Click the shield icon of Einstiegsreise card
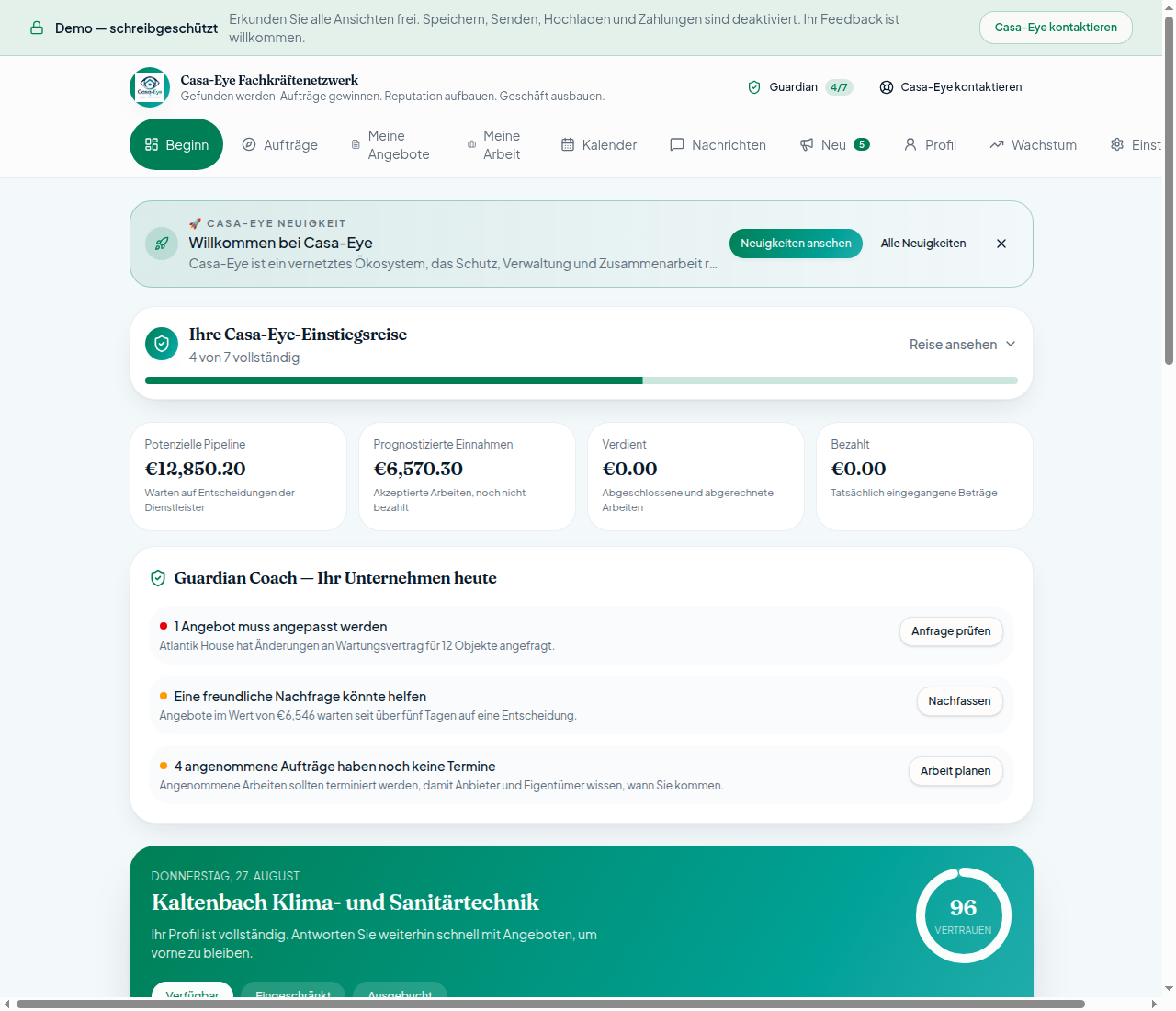1176x1011 pixels. (x=162, y=344)
